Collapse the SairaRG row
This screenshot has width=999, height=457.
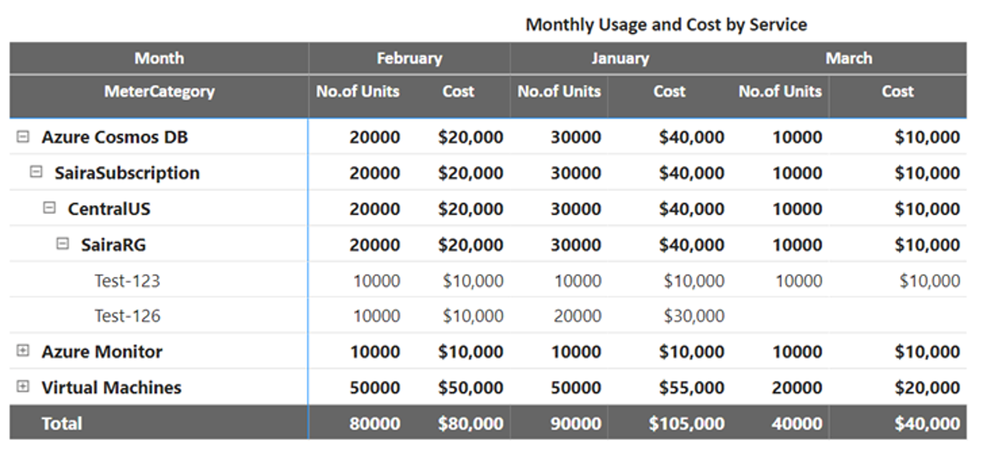(62, 244)
